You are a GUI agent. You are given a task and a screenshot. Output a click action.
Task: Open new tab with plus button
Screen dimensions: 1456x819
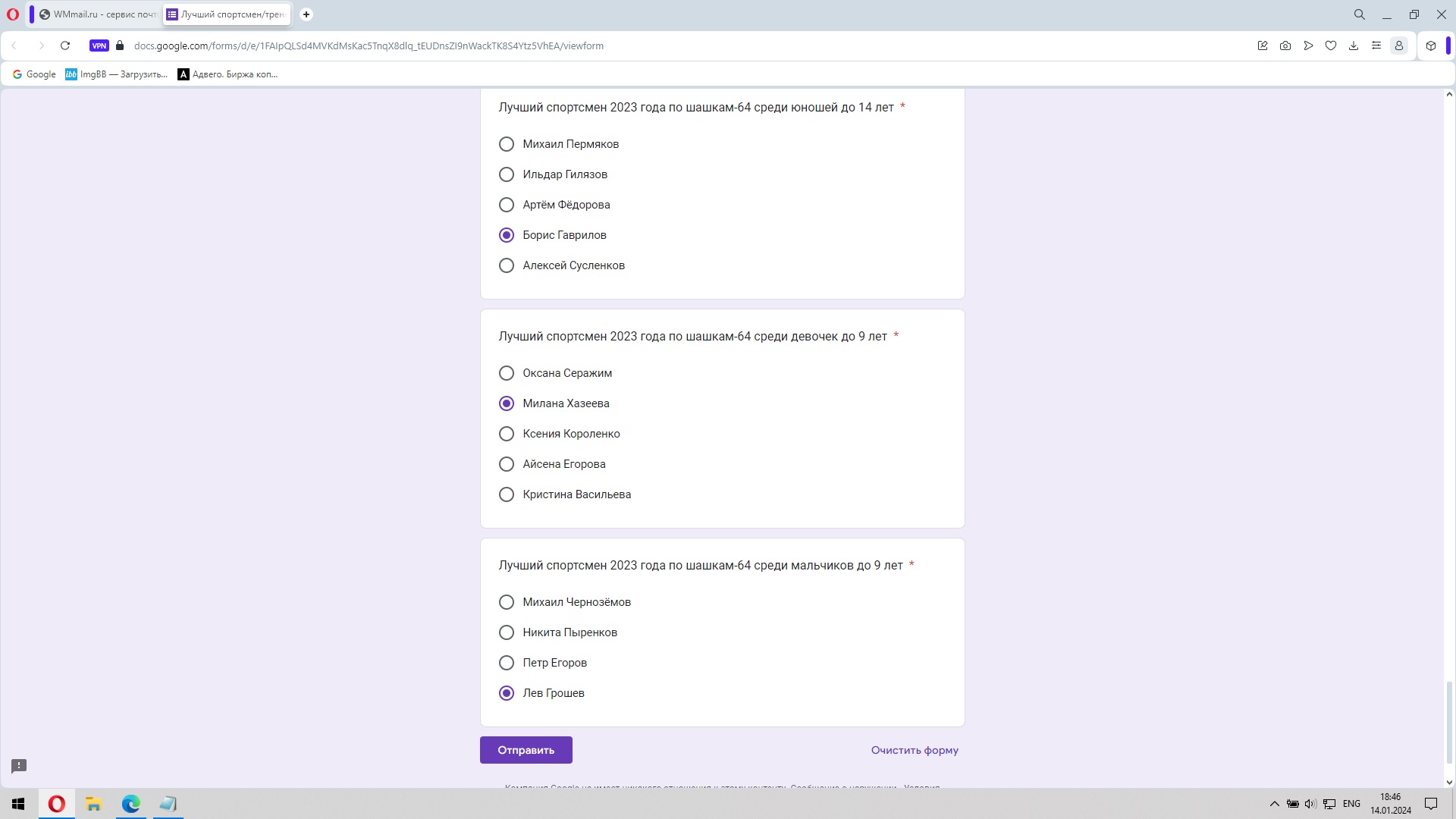tap(306, 14)
